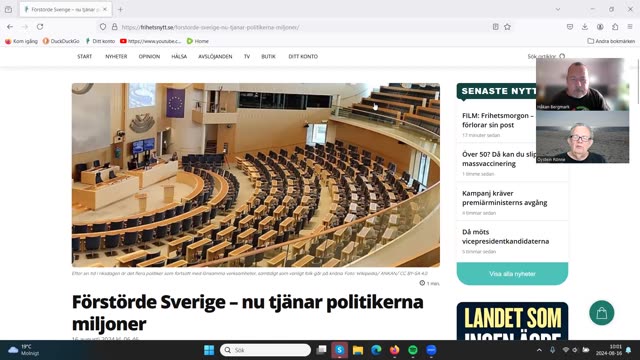Open Kom igång bookmark
The width and height of the screenshot is (640, 360).
click(21, 41)
